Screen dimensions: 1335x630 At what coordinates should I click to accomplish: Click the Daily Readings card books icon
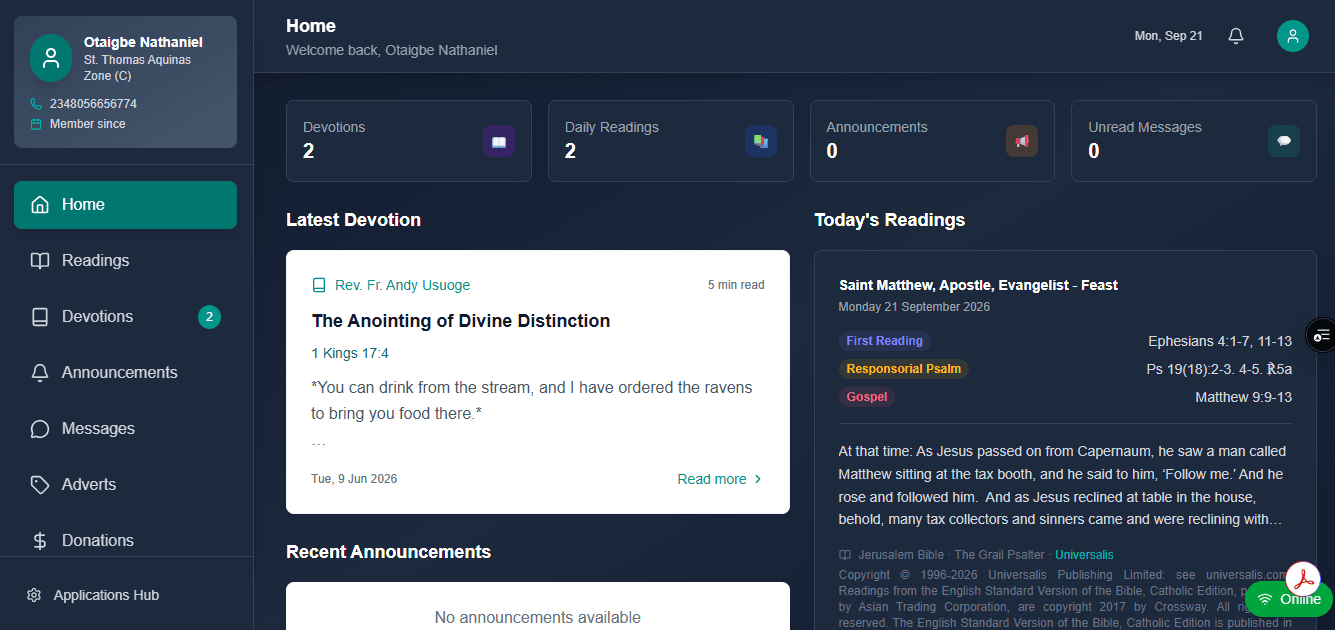[761, 141]
